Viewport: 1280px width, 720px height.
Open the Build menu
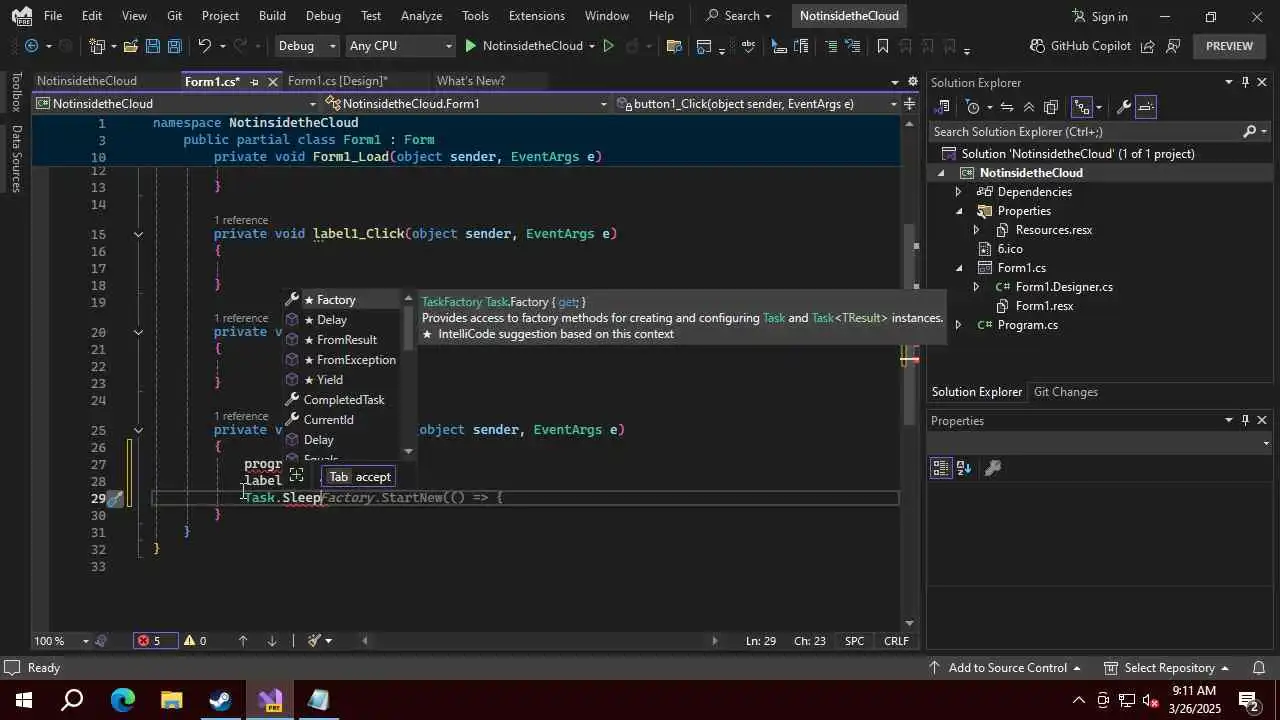point(272,16)
